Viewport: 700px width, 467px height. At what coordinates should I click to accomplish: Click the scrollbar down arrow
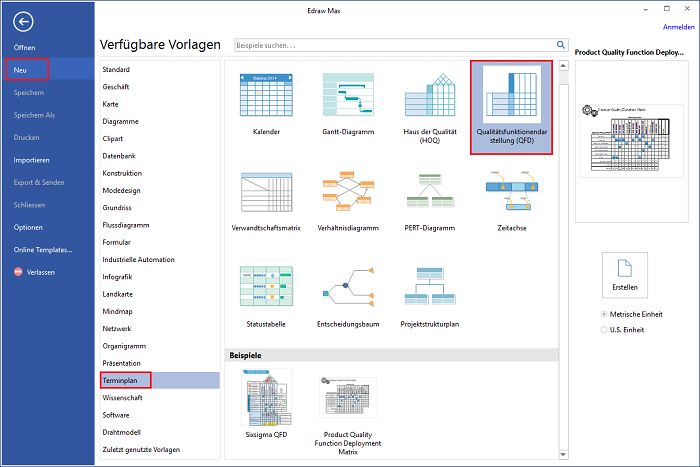tap(563, 454)
